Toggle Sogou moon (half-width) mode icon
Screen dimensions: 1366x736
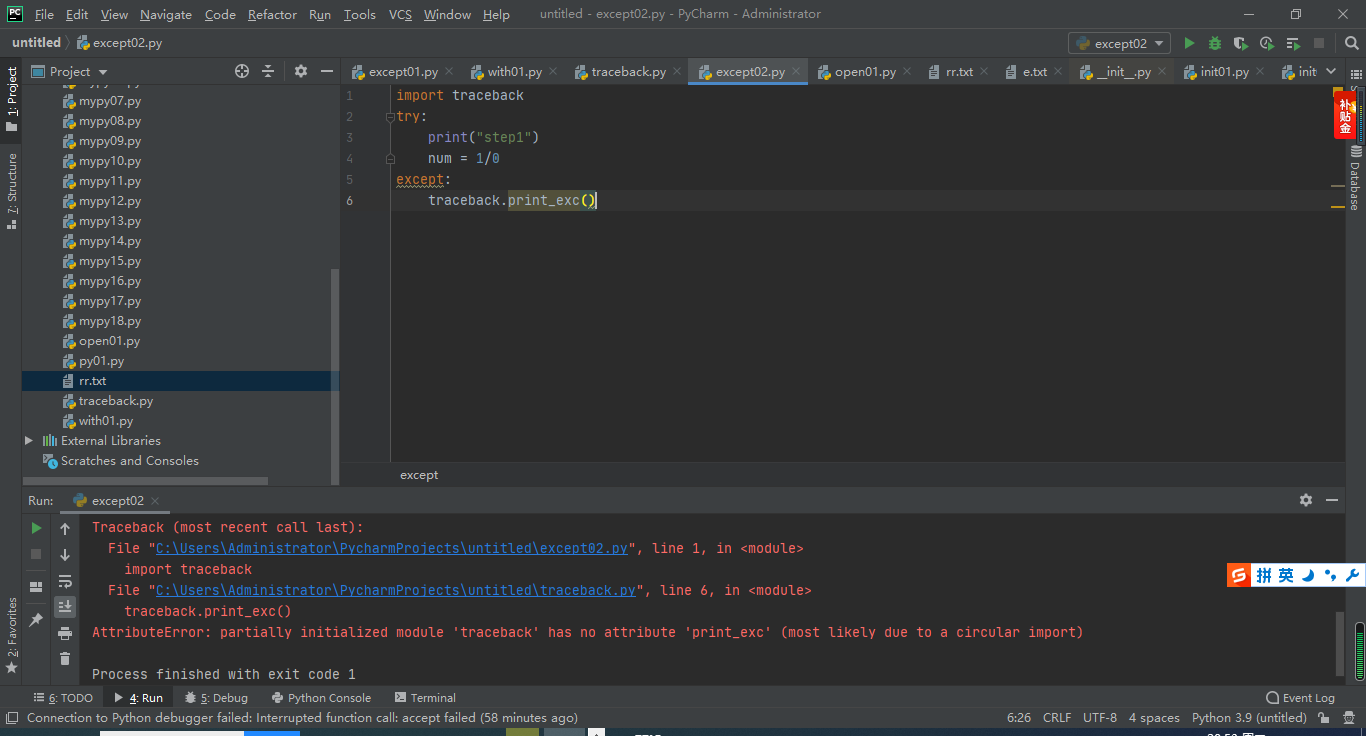[1308, 575]
